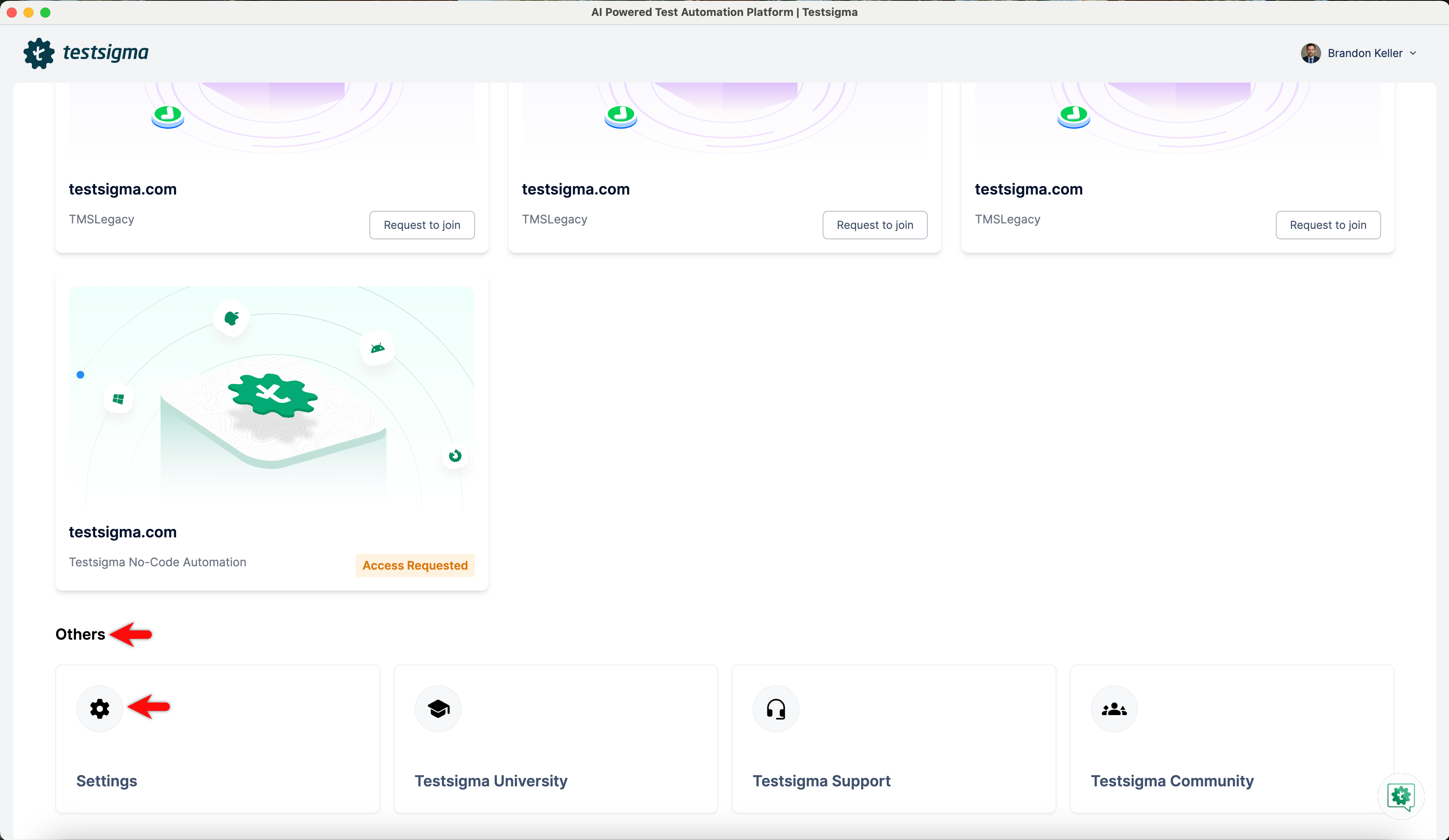Screen dimensions: 1449x840
Task: Request to join middle TMSLegacy card
Action: tap(875, 225)
